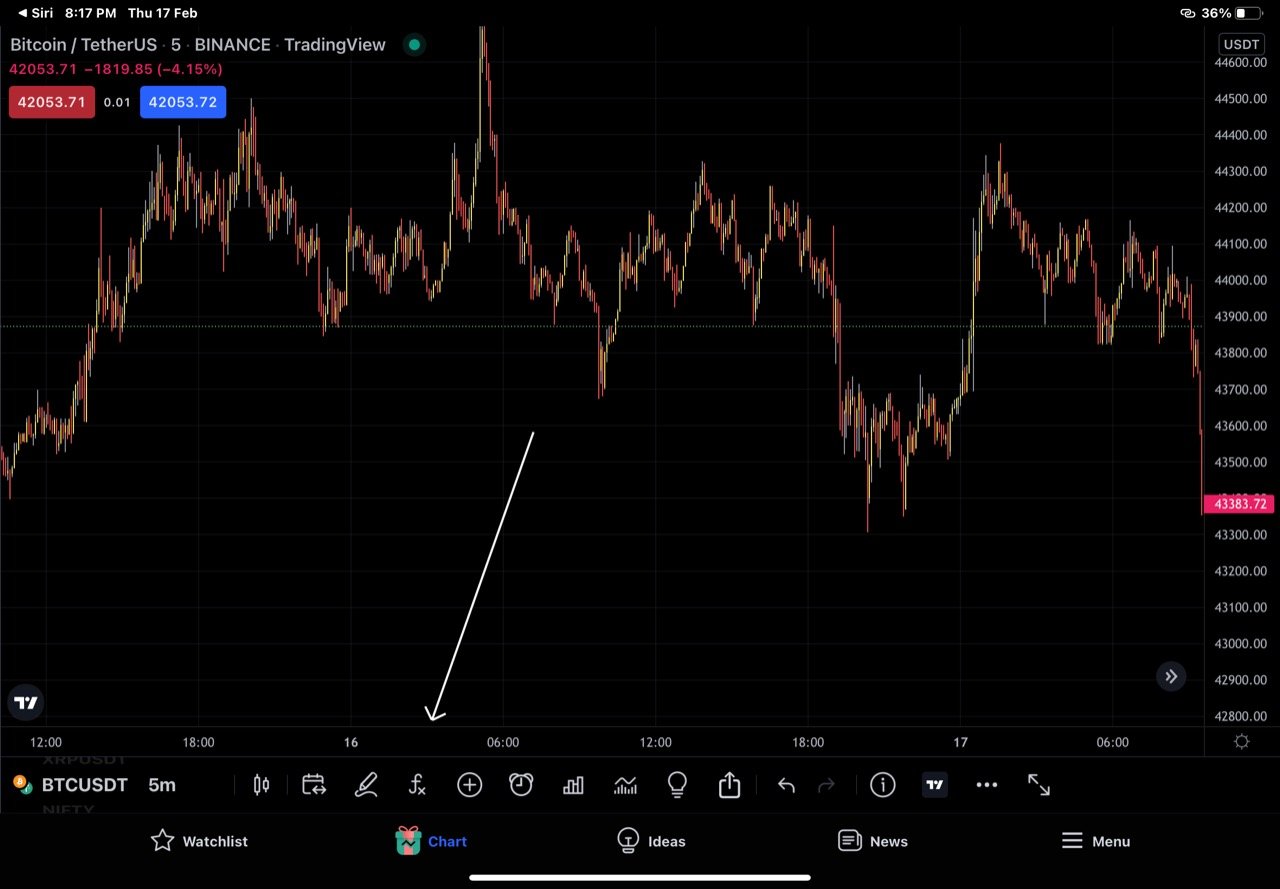Tap the blue buy price 42053.72 button
The height and width of the screenshot is (889, 1280).
coord(183,102)
